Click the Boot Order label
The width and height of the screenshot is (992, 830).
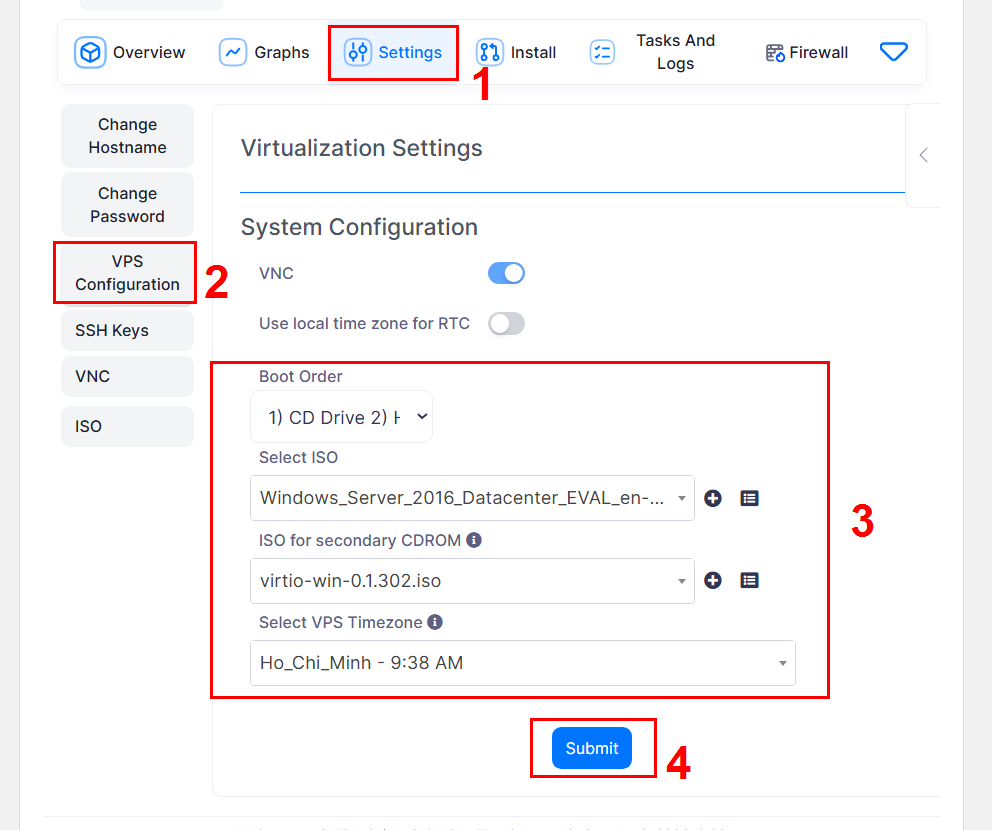pyautogui.click(x=301, y=376)
